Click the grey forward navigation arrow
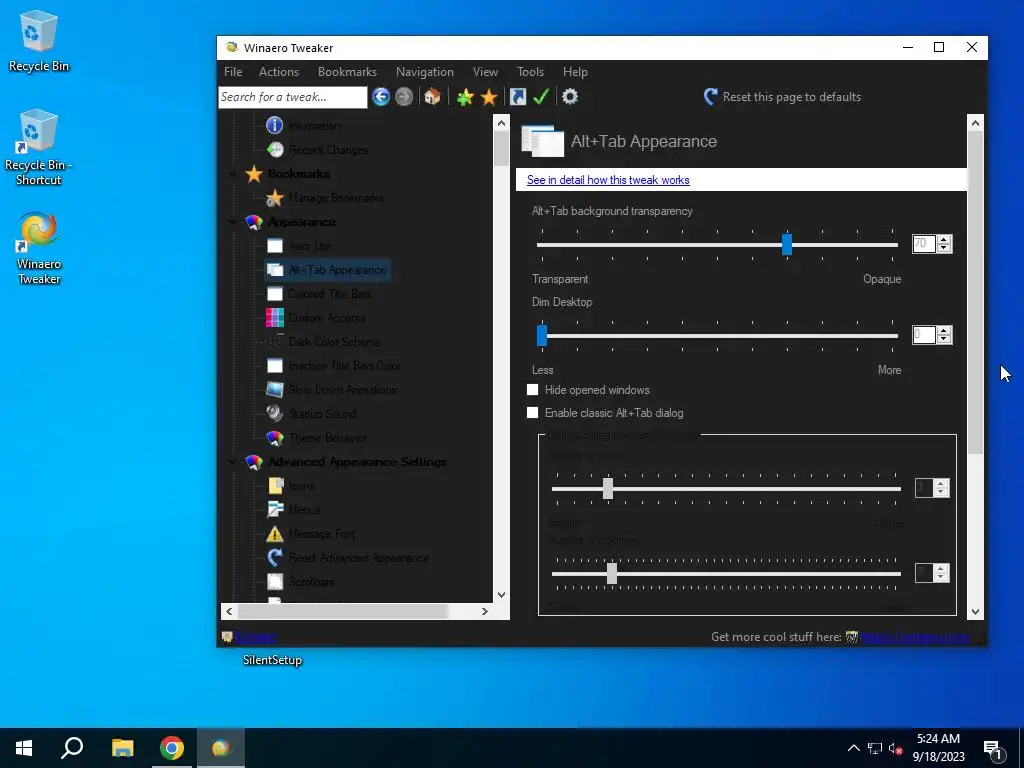1024x768 pixels. point(404,97)
